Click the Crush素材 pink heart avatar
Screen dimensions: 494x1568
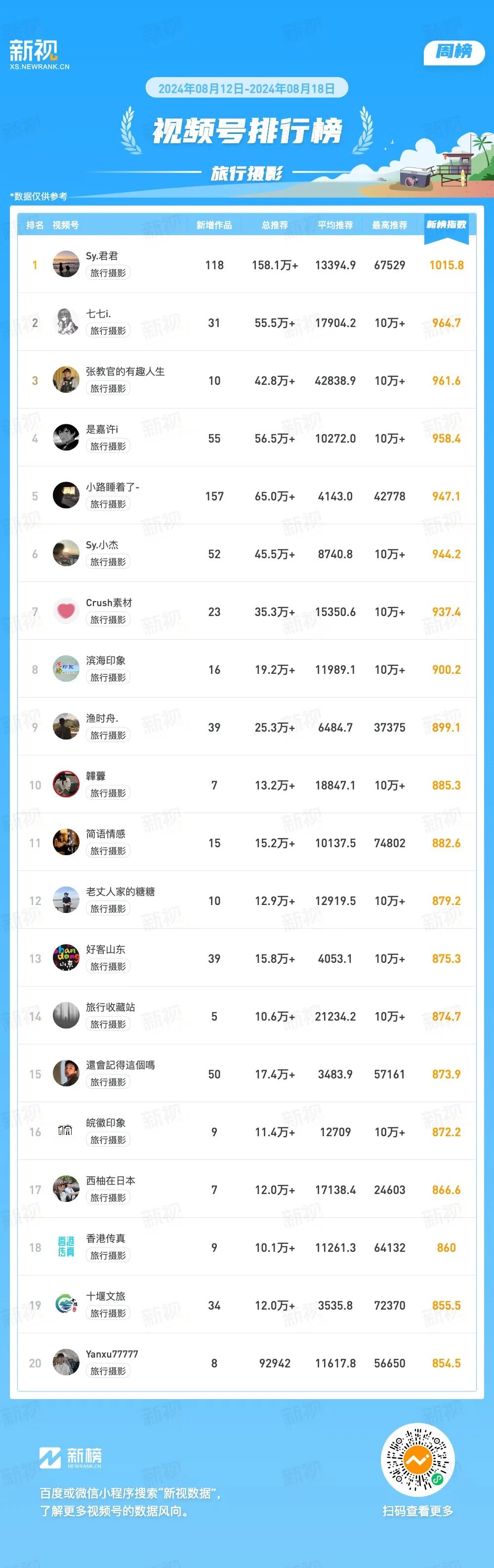pos(66,611)
